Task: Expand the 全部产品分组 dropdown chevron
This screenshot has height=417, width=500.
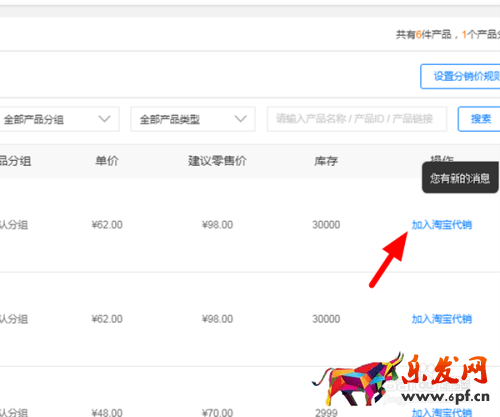Action: pyautogui.click(x=104, y=119)
